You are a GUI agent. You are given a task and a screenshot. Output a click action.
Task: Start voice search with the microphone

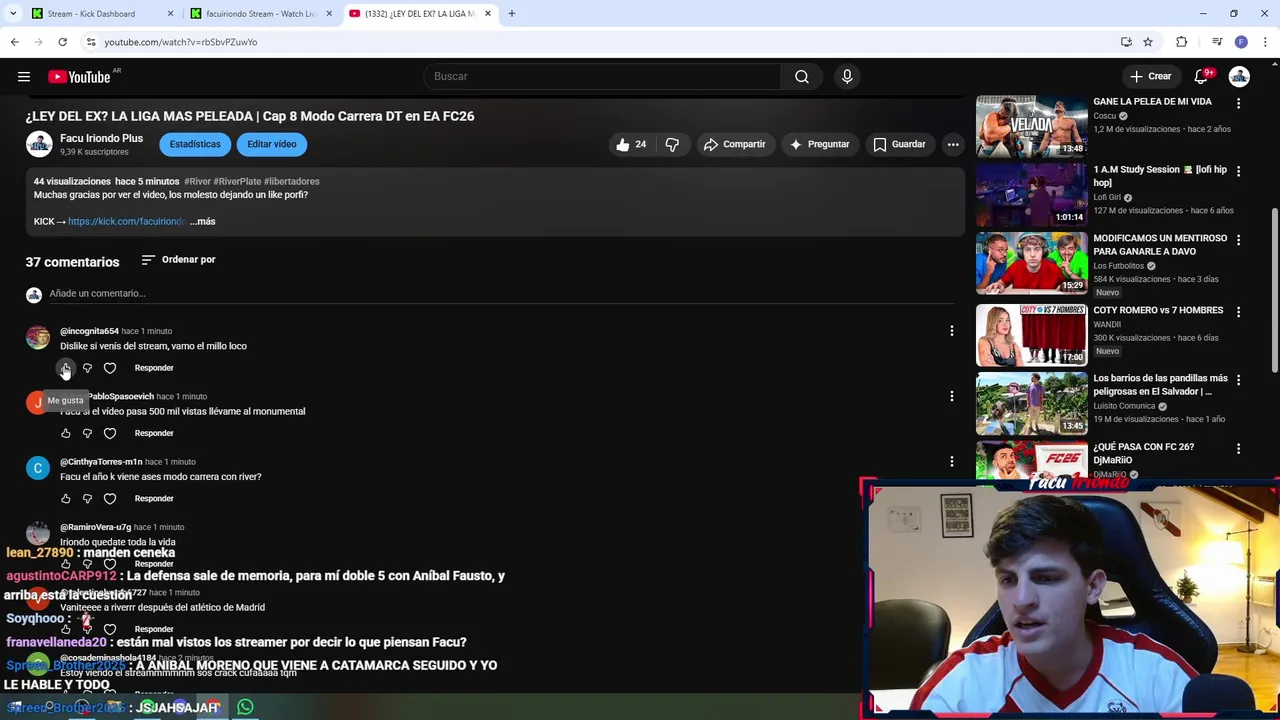[x=847, y=77]
